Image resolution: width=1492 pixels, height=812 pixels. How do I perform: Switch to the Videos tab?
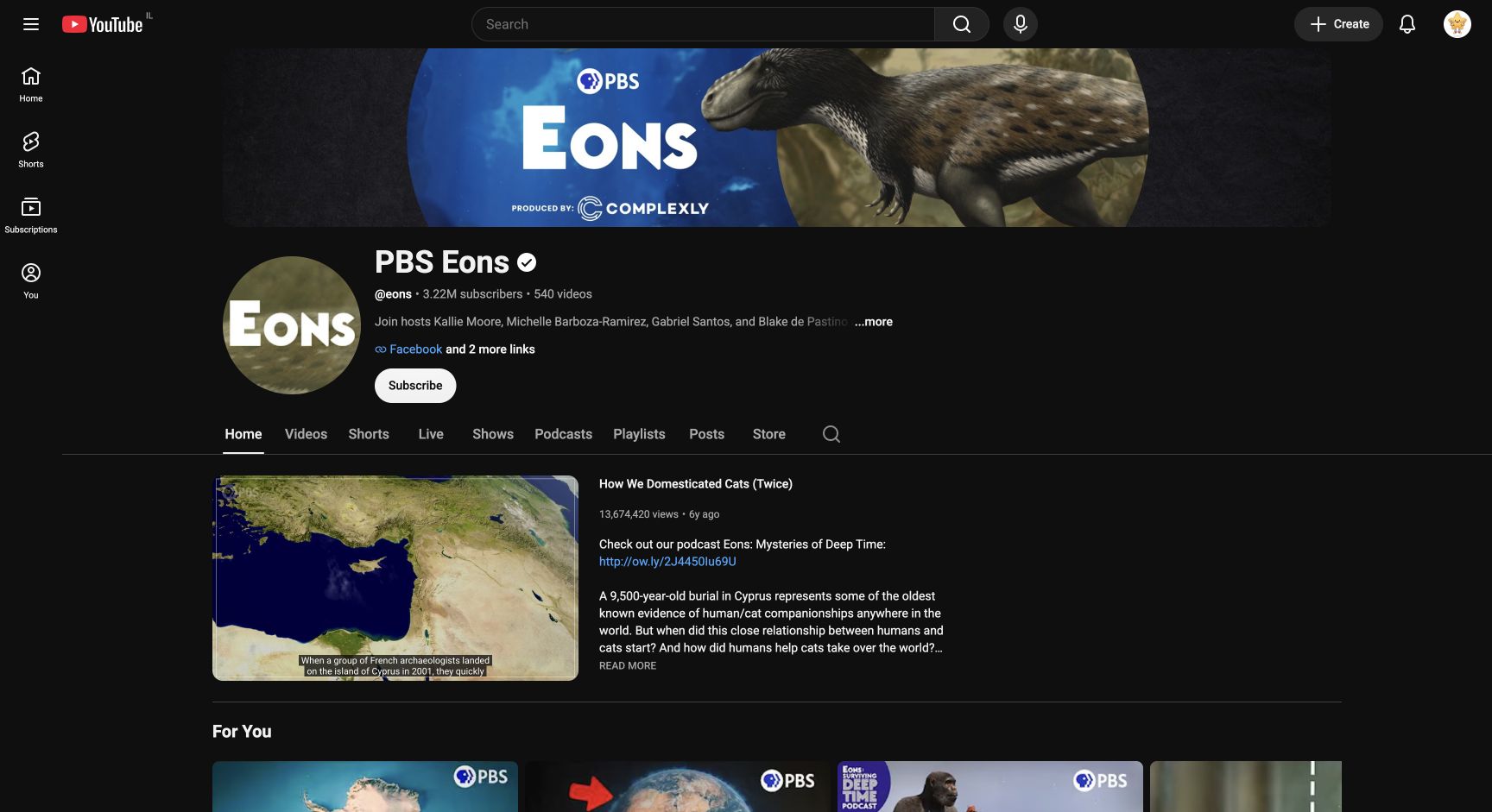pyautogui.click(x=306, y=434)
